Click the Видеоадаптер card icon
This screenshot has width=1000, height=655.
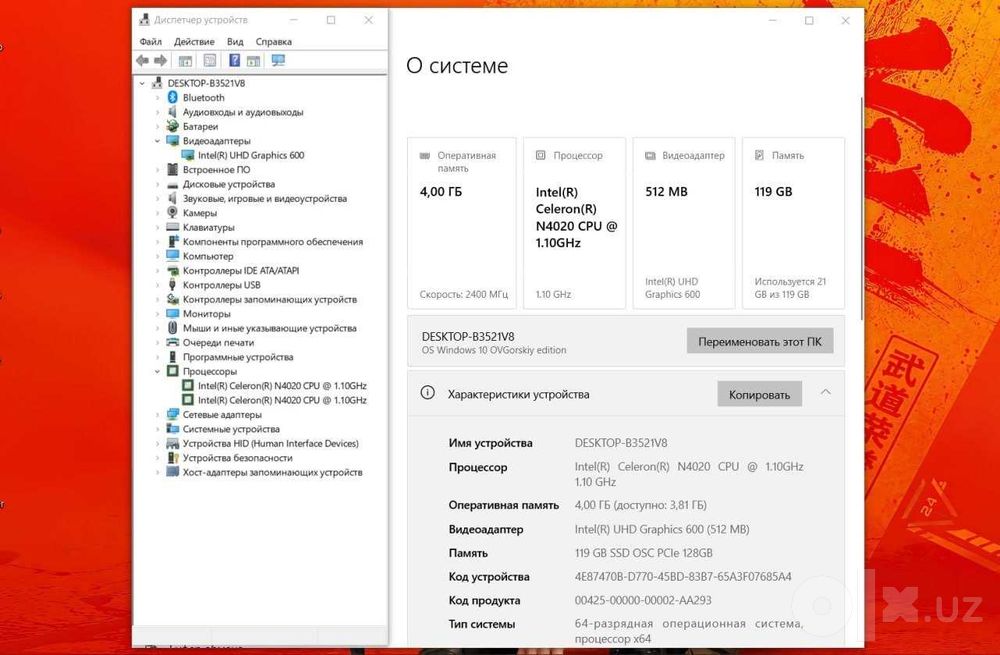[x=651, y=156]
